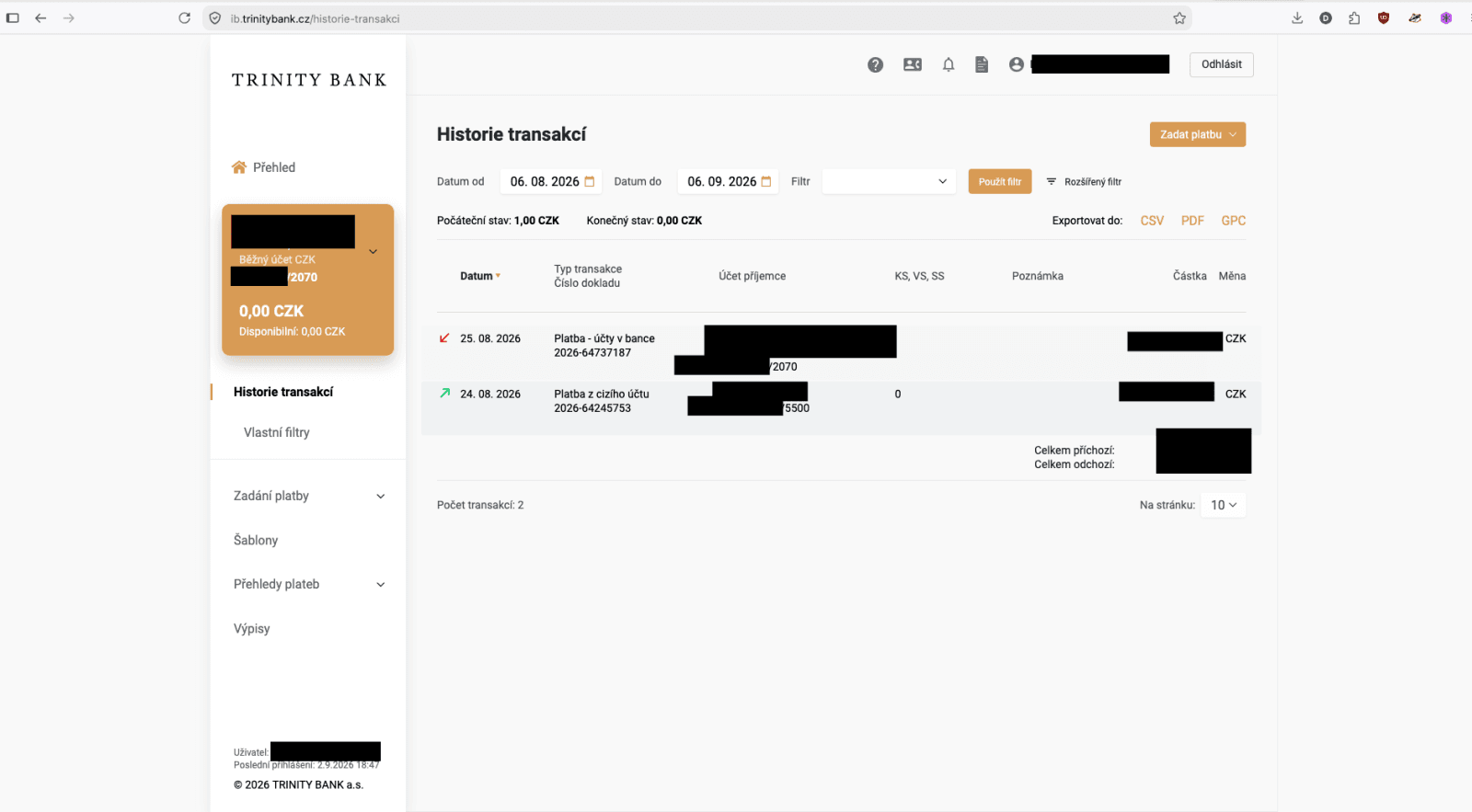This screenshot has height=812, width=1472.
Task: Select the 24. 08. 2026 transaction row
Action: pos(841,407)
